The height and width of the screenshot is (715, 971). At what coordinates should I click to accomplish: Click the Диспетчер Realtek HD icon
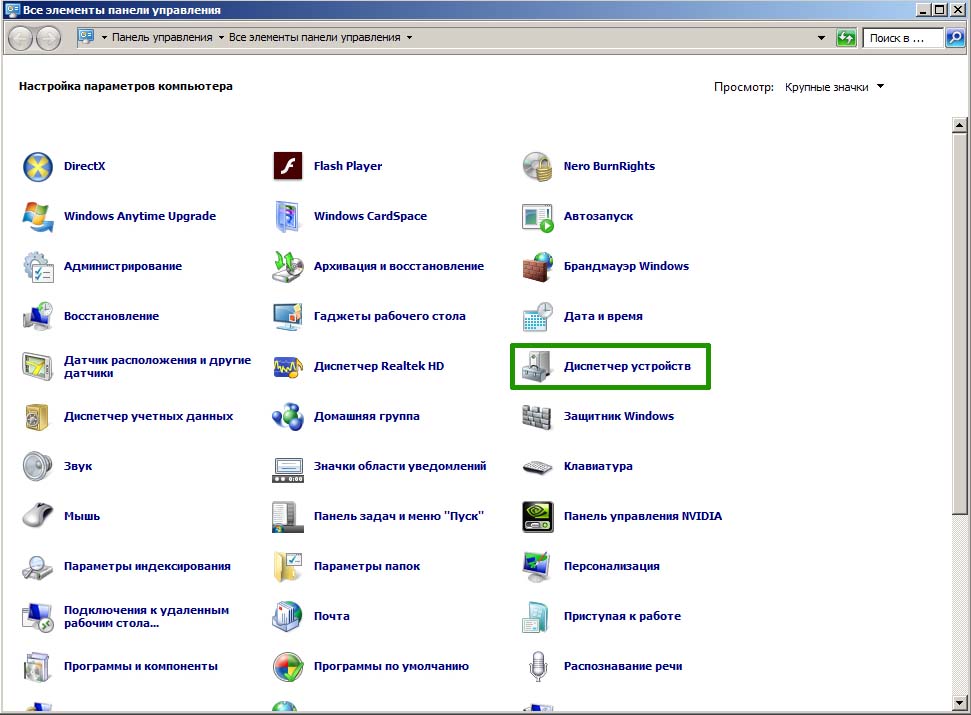288,366
